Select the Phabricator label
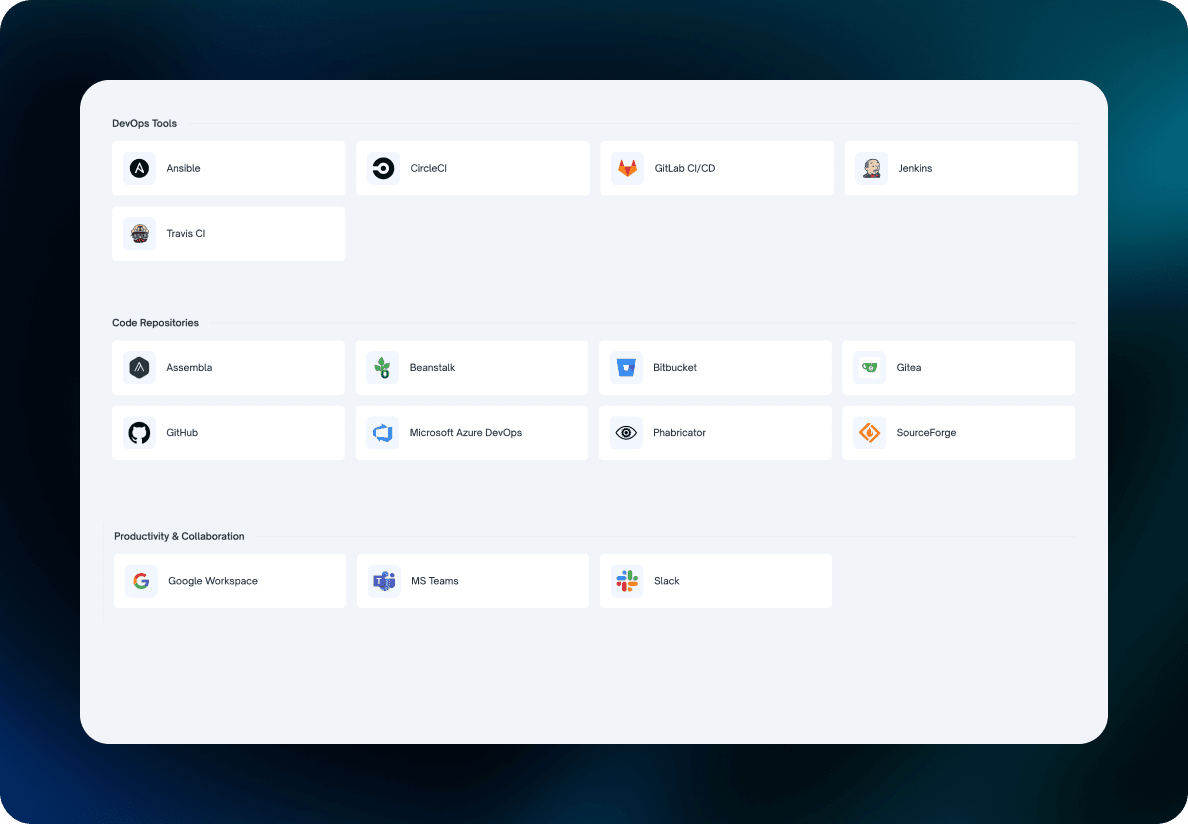This screenshot has width=1188, height=824. point(680,432)
